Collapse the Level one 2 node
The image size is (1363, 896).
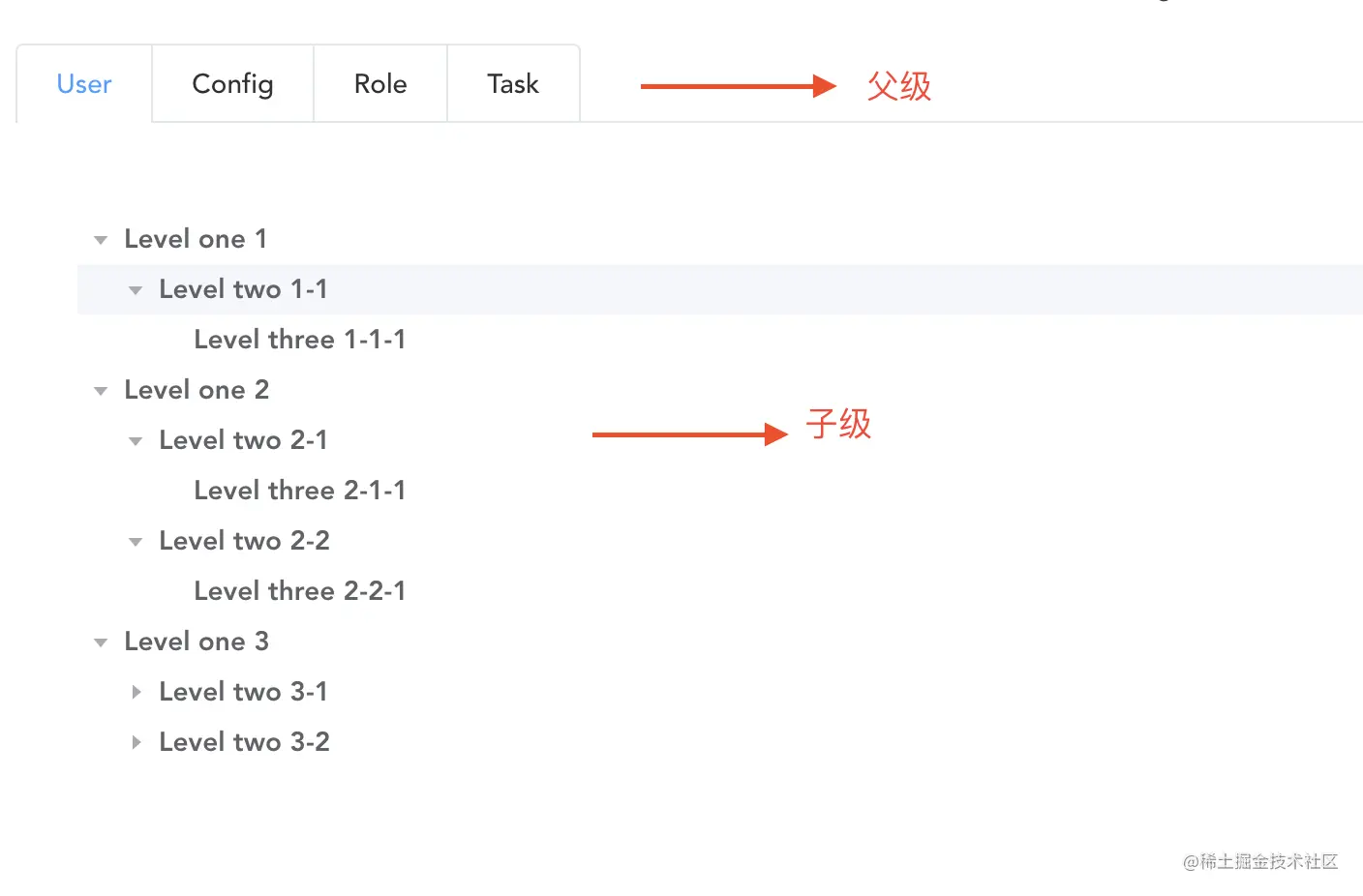(x=100, y=390)
